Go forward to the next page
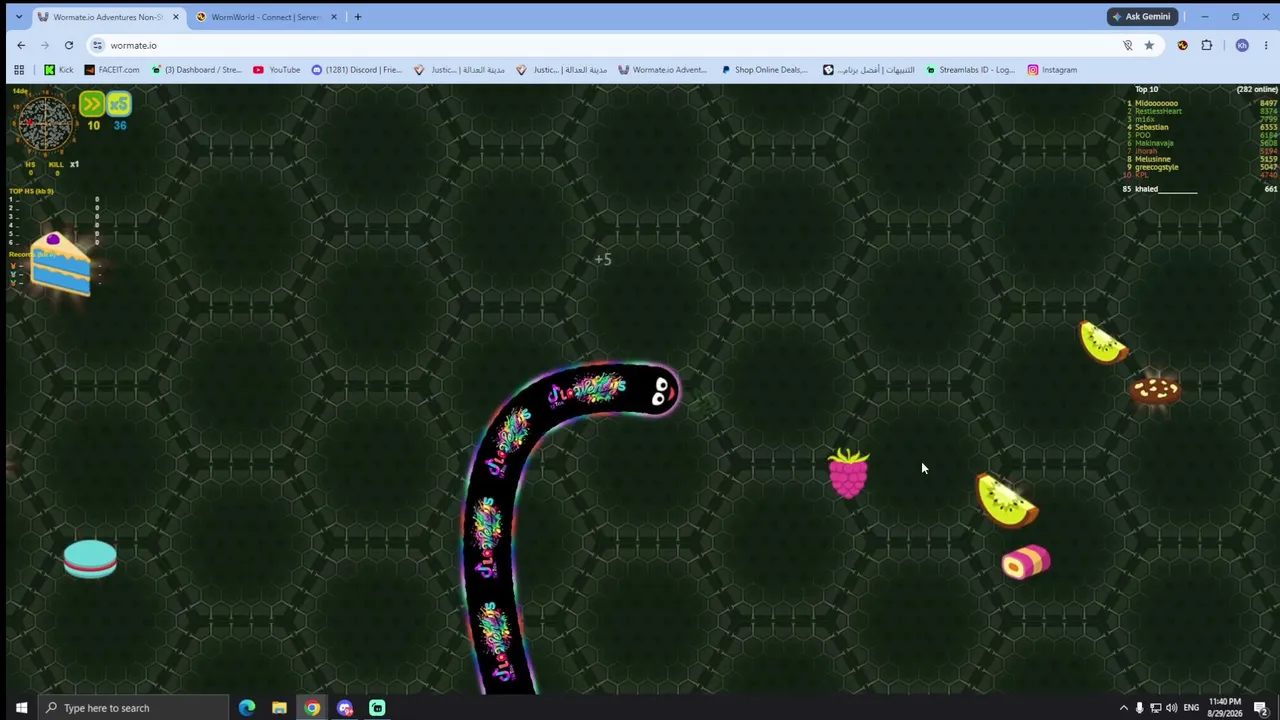This screenshot has width=1280, height=720. pos(45,45)
